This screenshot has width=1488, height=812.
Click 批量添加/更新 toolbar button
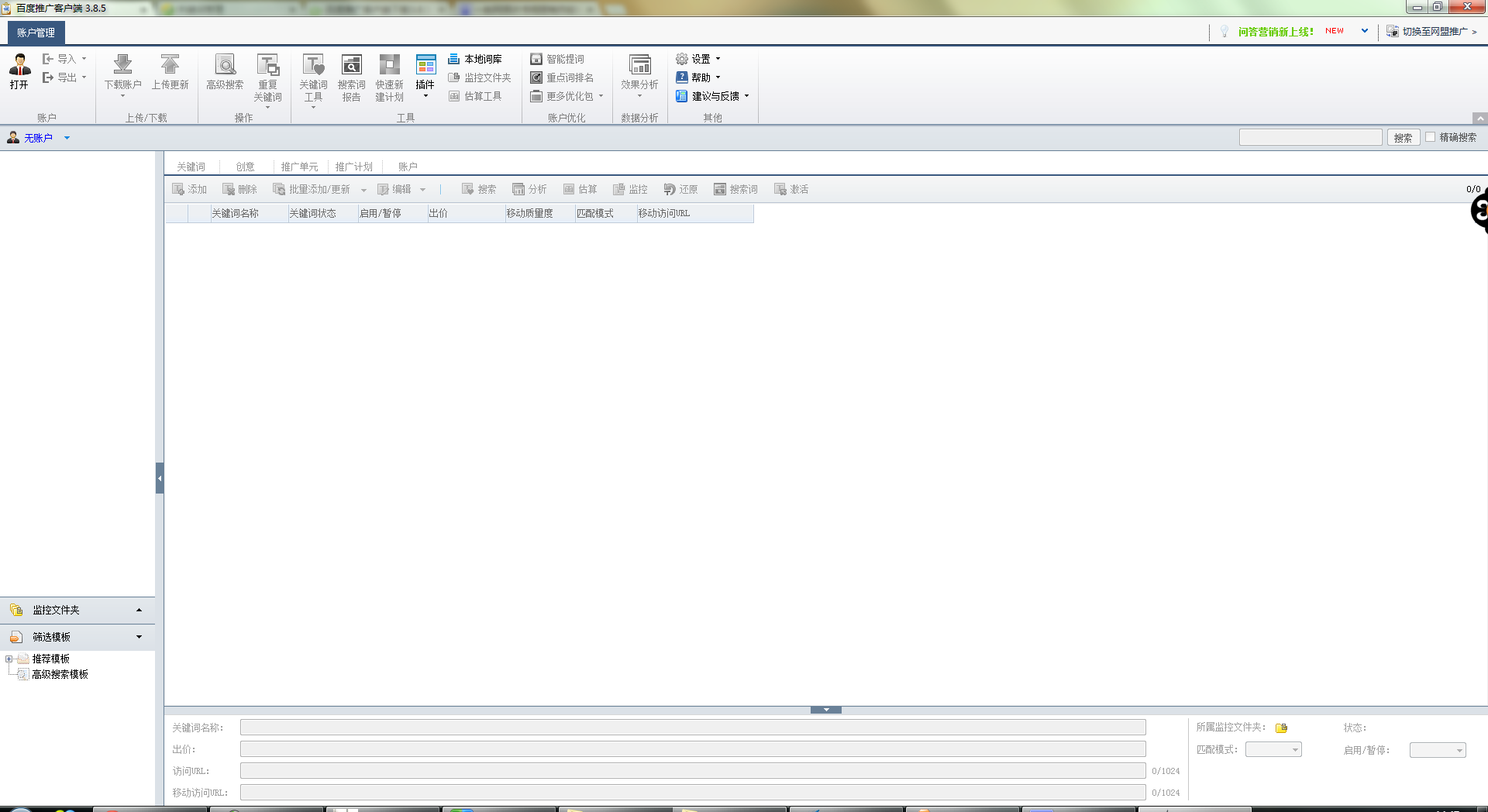click(312, 189)
